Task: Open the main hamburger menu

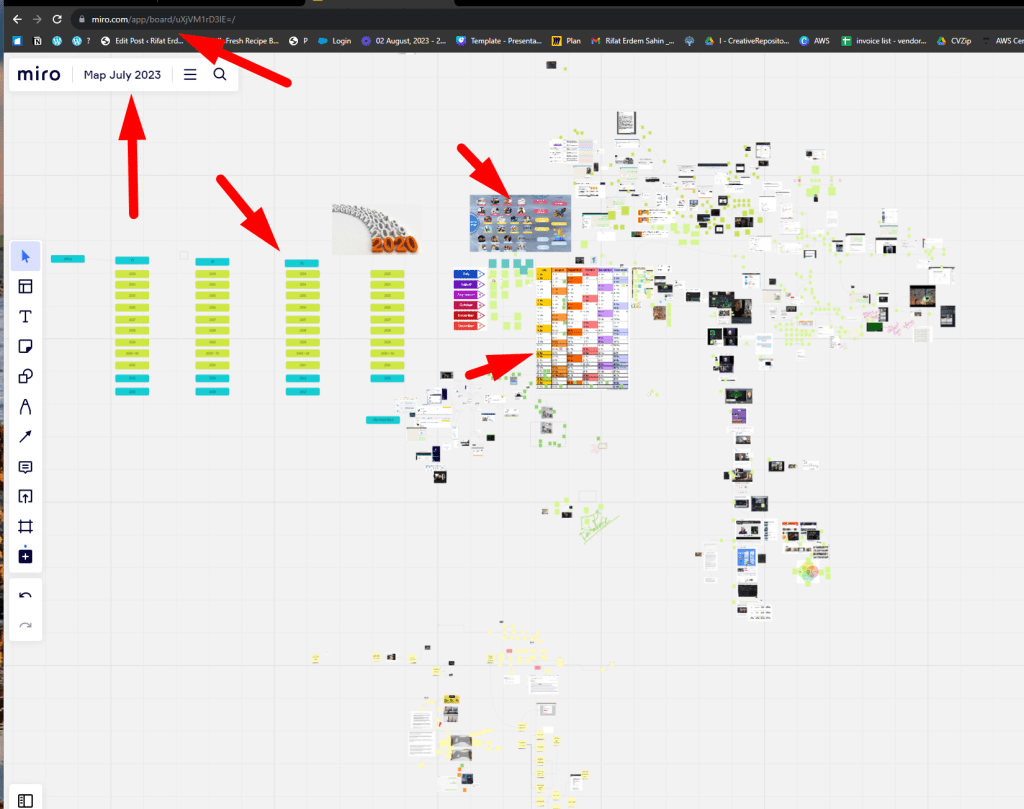Action: 190,74
